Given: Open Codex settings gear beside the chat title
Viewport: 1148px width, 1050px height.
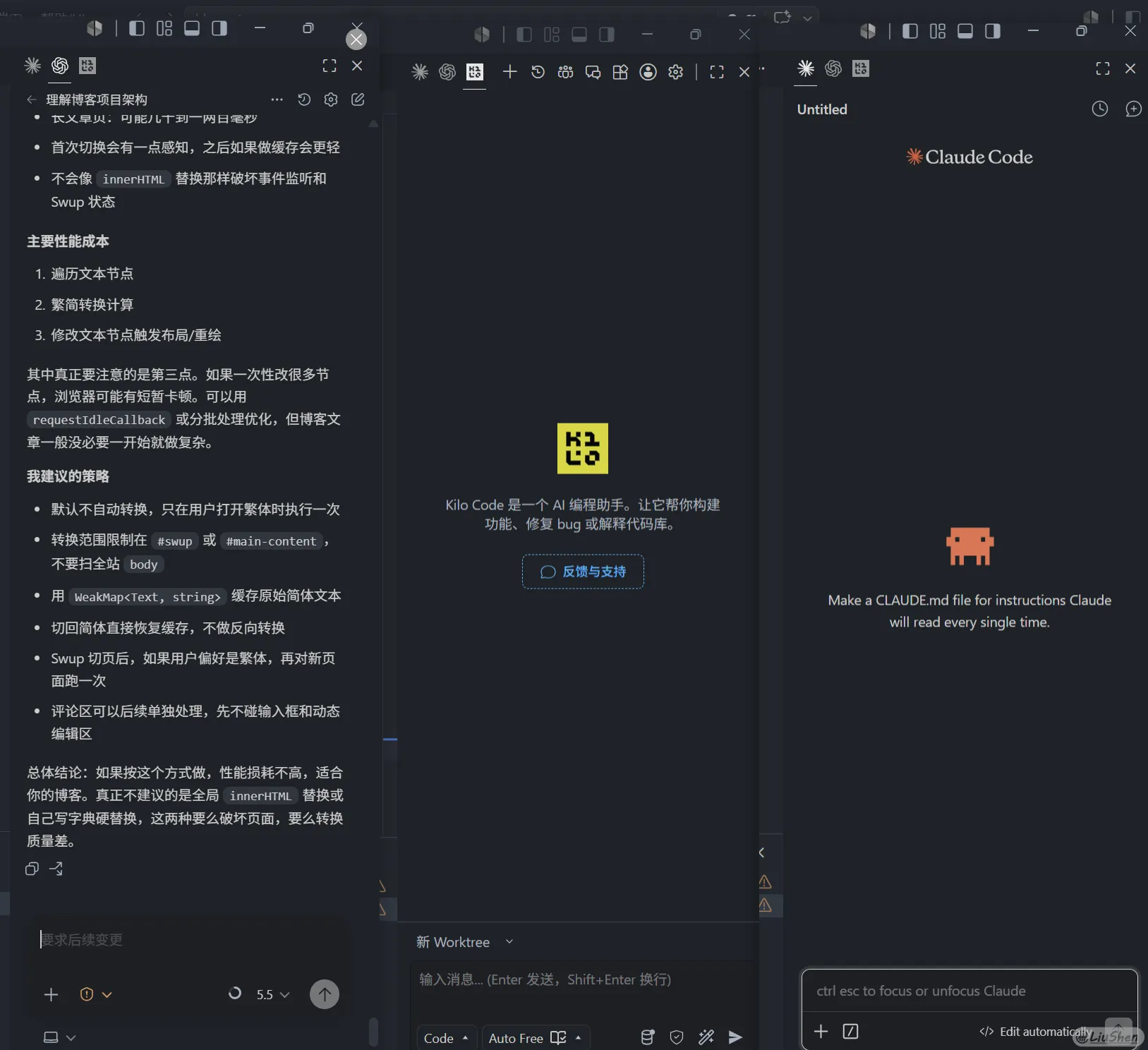Looking at the screenshot, I should pos(331,99).
